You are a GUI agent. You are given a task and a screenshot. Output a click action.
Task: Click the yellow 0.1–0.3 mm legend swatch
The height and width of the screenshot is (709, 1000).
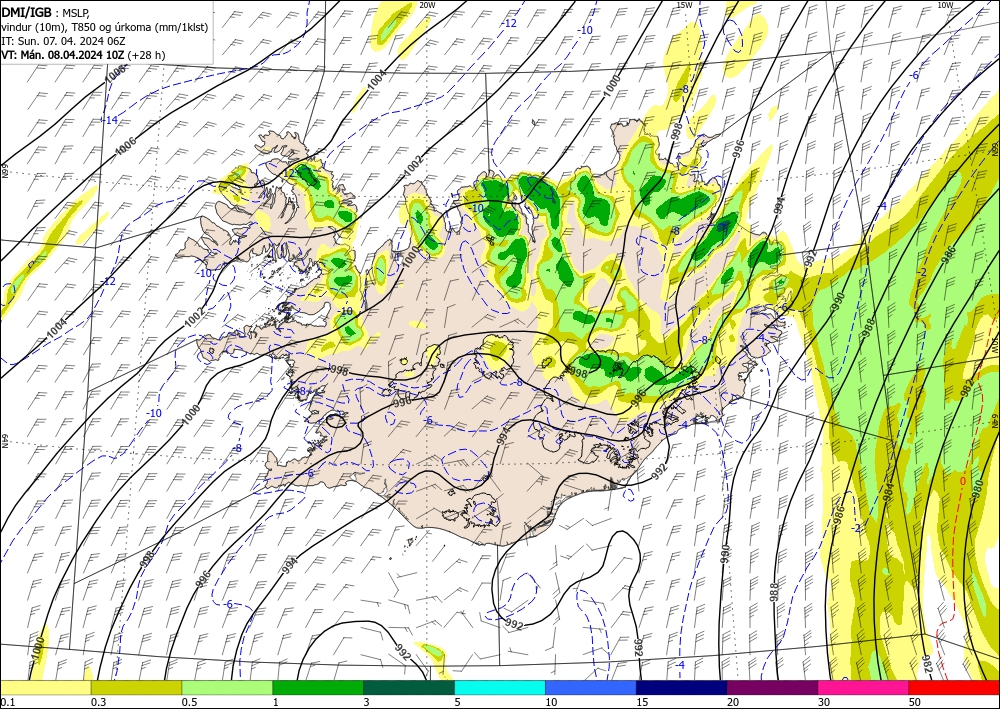coord(45,687)
